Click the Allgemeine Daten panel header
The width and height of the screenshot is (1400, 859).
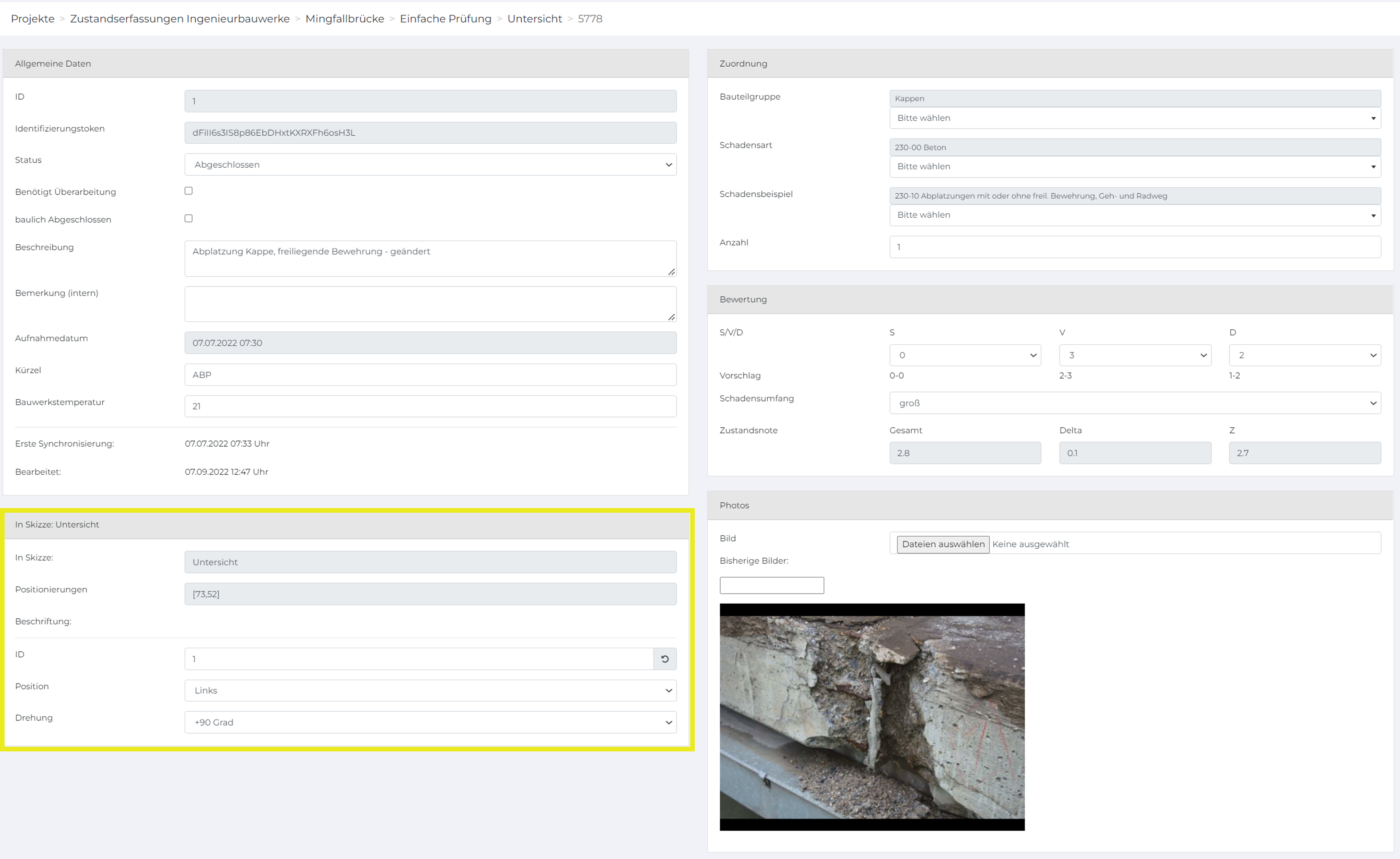pos(345,64)
